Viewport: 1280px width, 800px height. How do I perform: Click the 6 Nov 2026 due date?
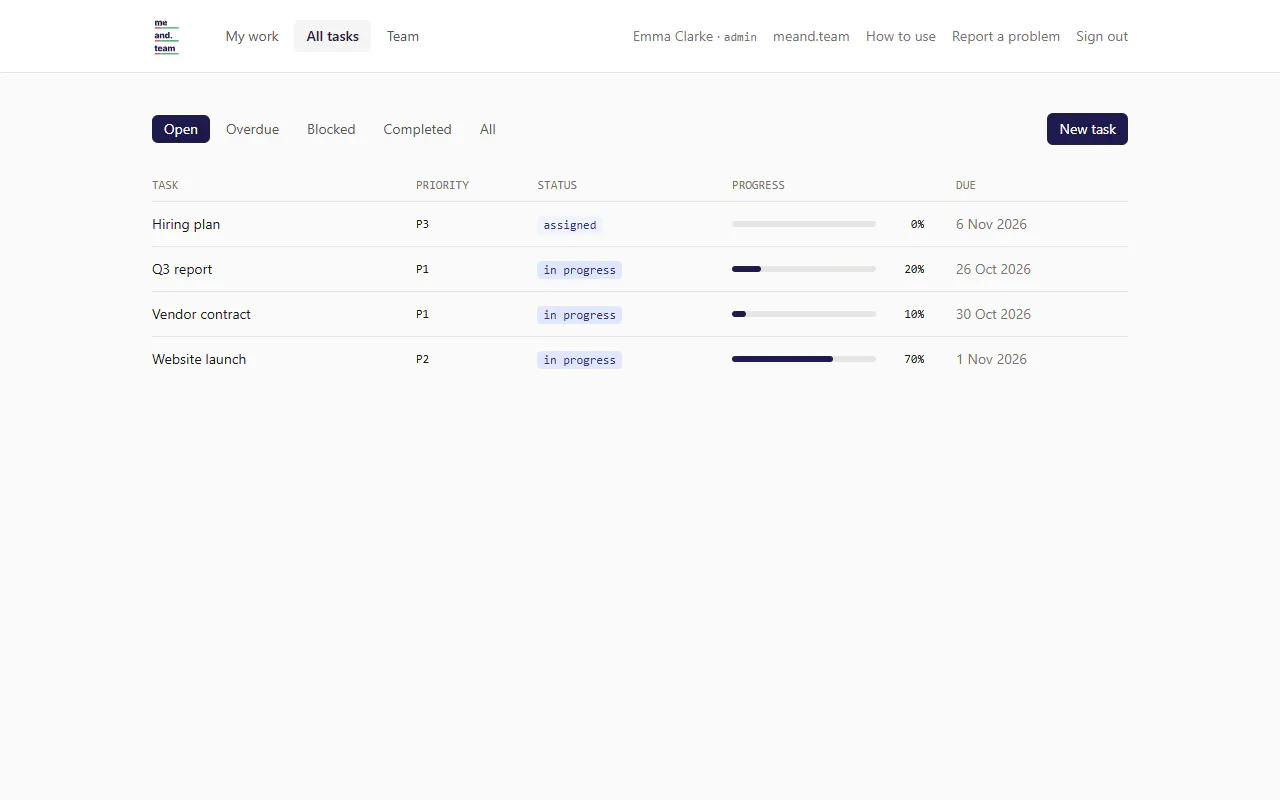pos(991,224)
